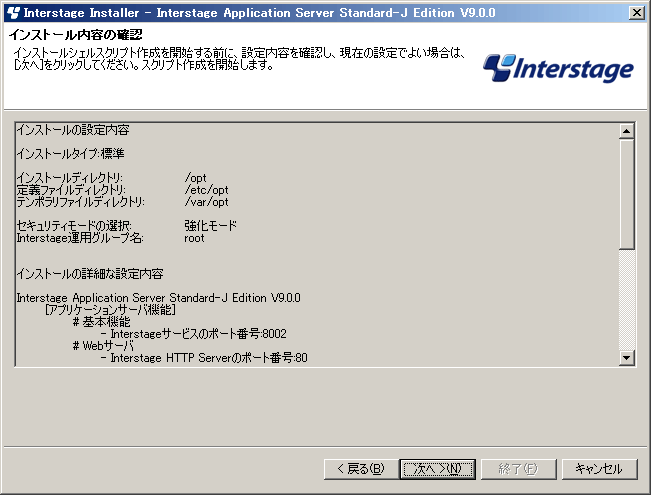The image size is (651, 495).
Task: Click the Interstage運用グループ名 label
Action: pyautogui.click(x=80, y=238)
